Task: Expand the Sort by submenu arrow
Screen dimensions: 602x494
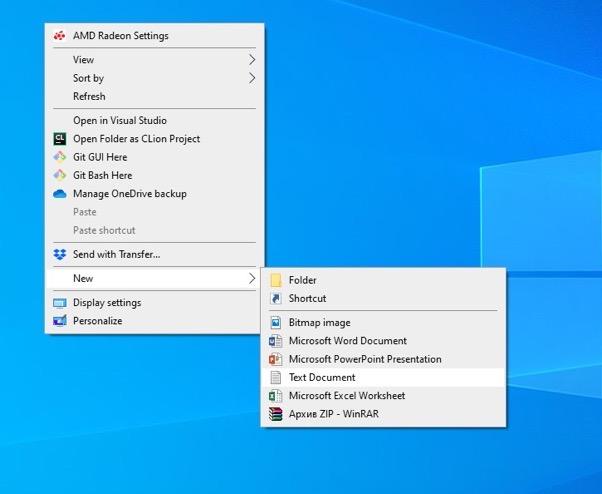Action: tap(252, 78)
